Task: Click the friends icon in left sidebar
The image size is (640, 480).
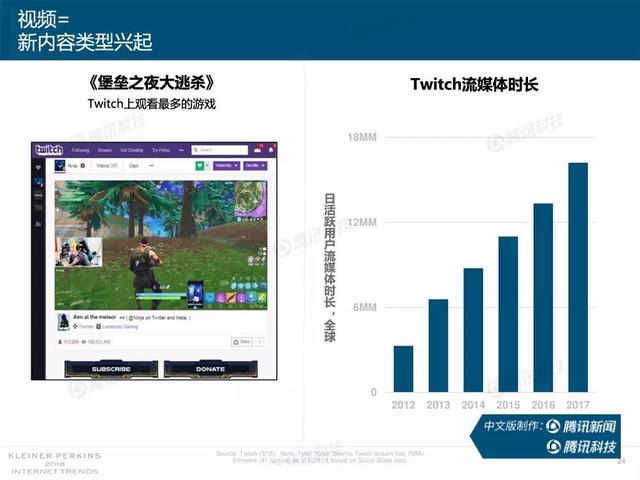Action: pos(38,224)
